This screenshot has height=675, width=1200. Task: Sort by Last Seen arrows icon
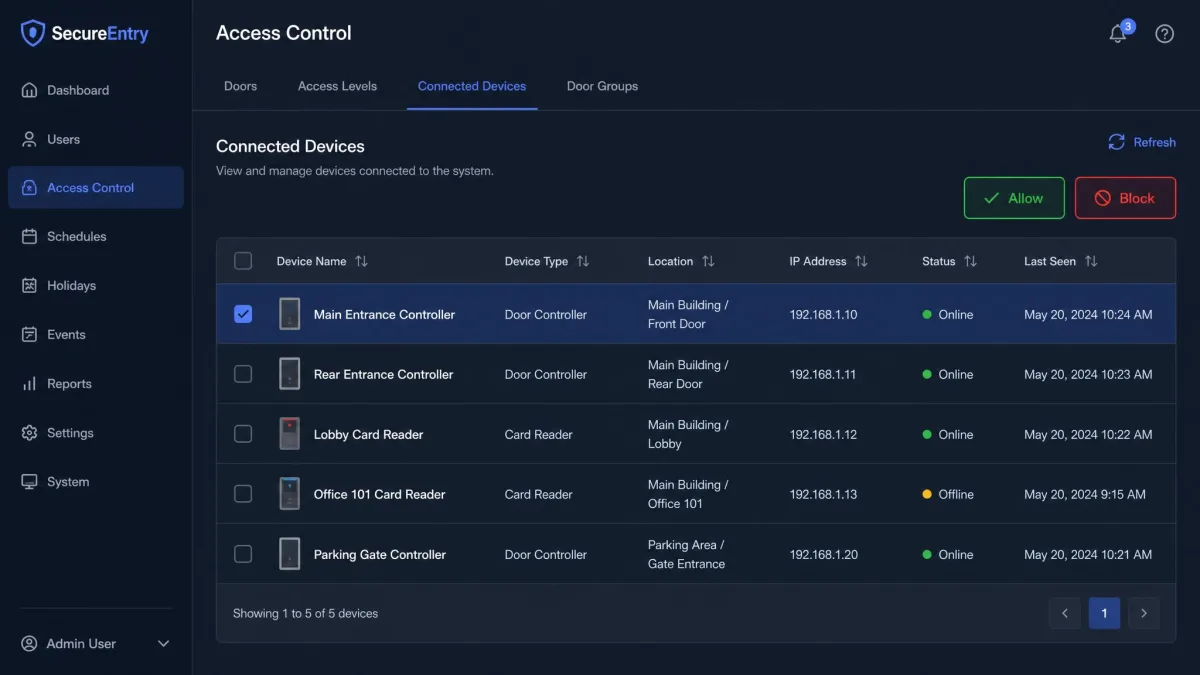coord(1091,261)
